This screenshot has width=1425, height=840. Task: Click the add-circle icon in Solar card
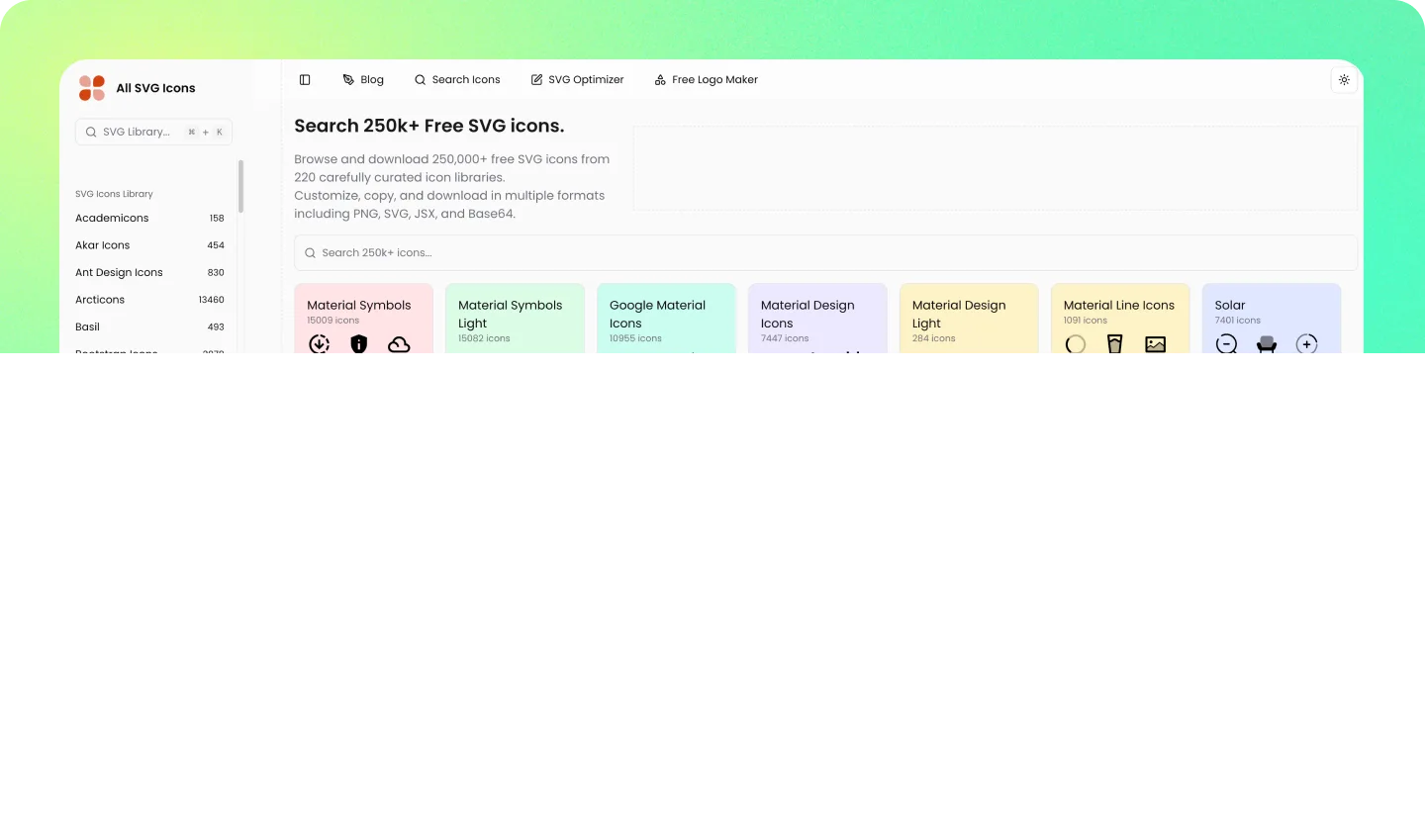tap(1307, 343)
